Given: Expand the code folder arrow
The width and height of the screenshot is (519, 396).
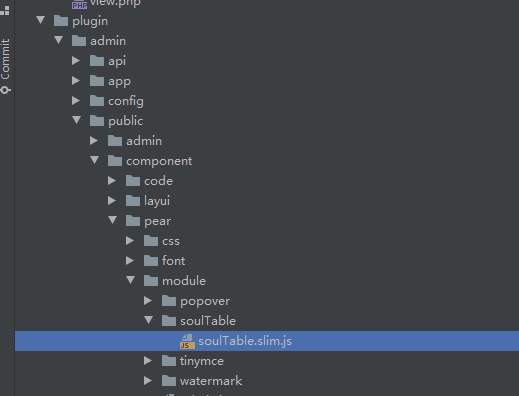Looking at the screenshot, I should [112, 180].
